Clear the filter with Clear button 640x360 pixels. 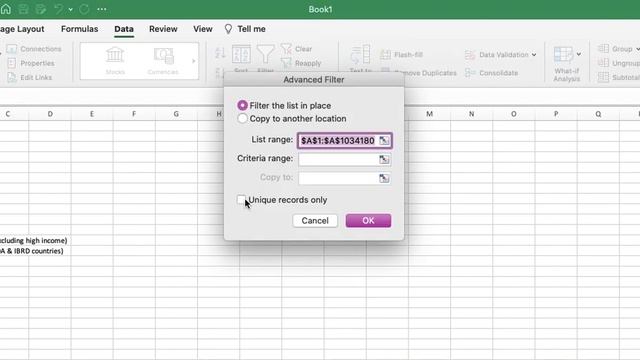click(x=297, y=49)
